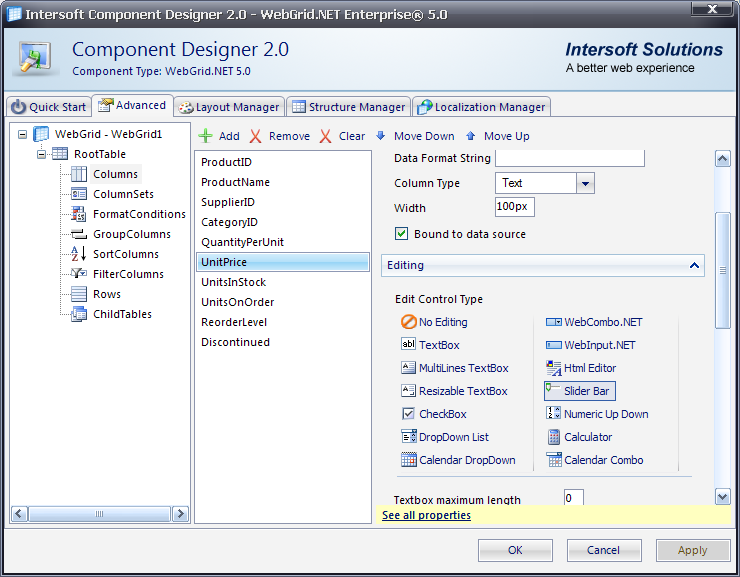
Task: Select the Slider Bar icon
Action: [x=553, y=389]
